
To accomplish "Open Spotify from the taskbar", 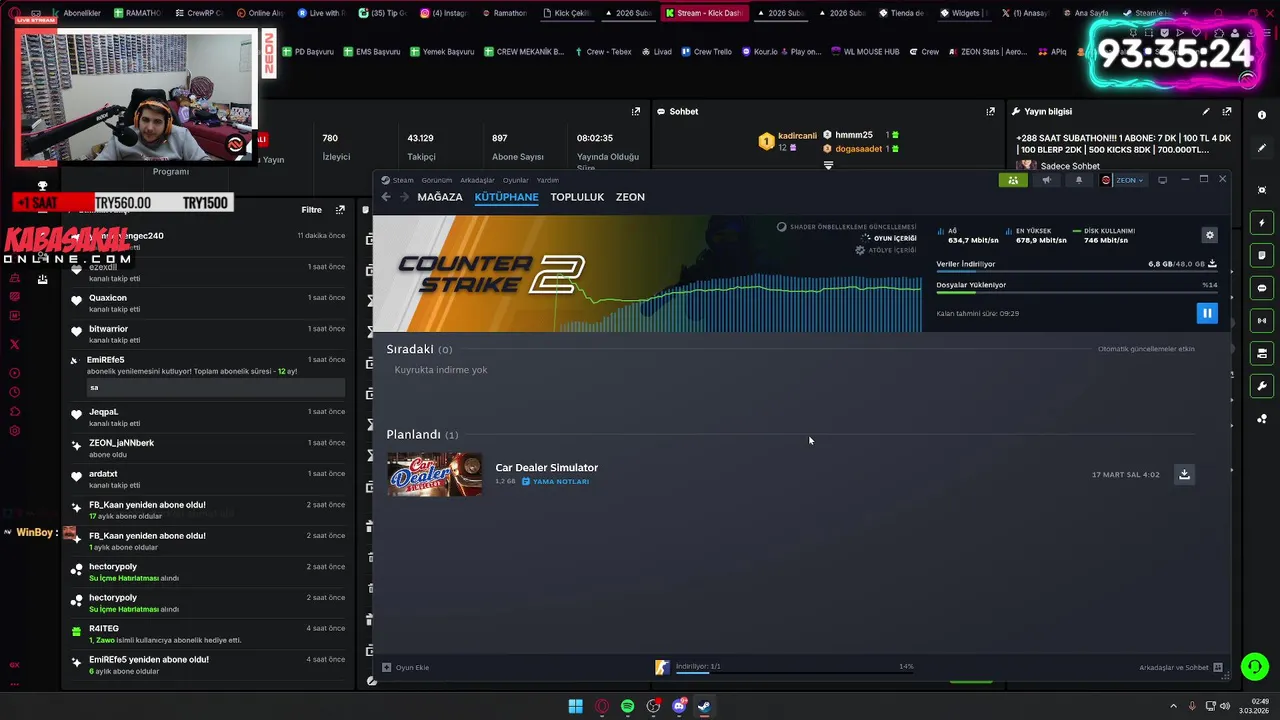I will coord(627,706).
